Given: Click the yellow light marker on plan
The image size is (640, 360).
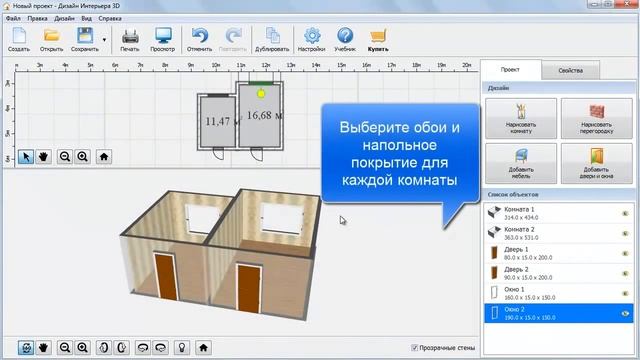Looking at the screenshot, I should 261,94.
